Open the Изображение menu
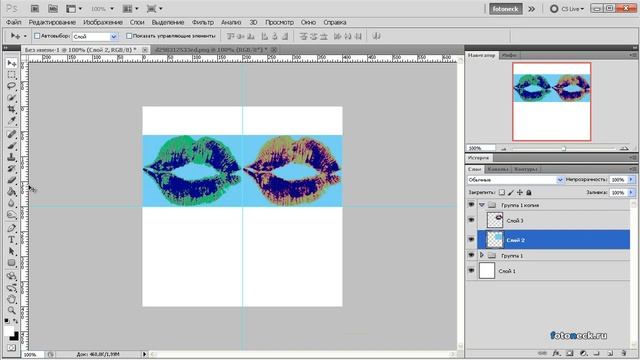Image resolution: width=640 pixels, height=360 pixels. click(x=103, y=22)
